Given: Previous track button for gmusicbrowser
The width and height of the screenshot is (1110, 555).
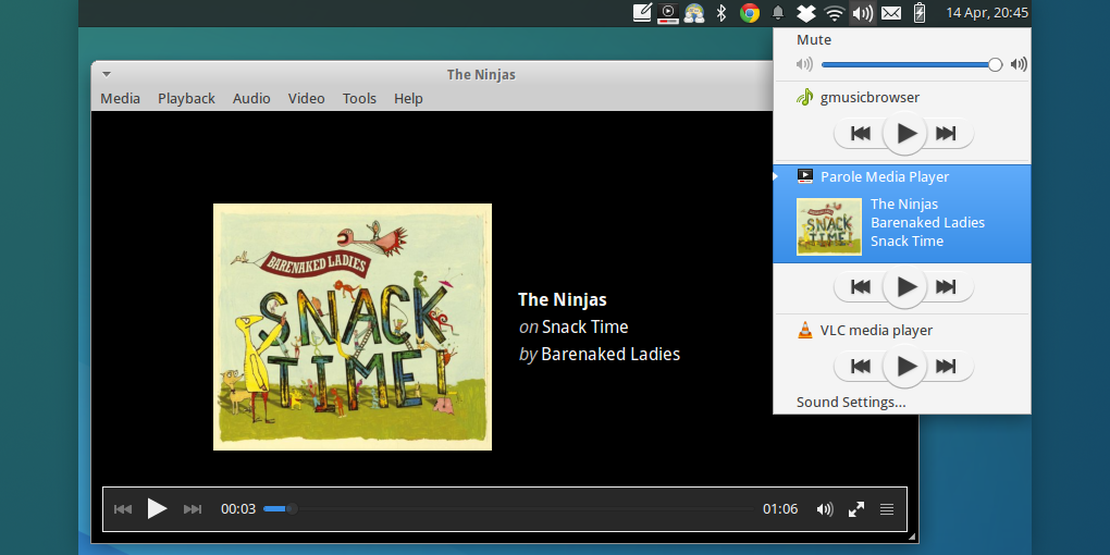Looking at the screenshot, I should [860, 133].
